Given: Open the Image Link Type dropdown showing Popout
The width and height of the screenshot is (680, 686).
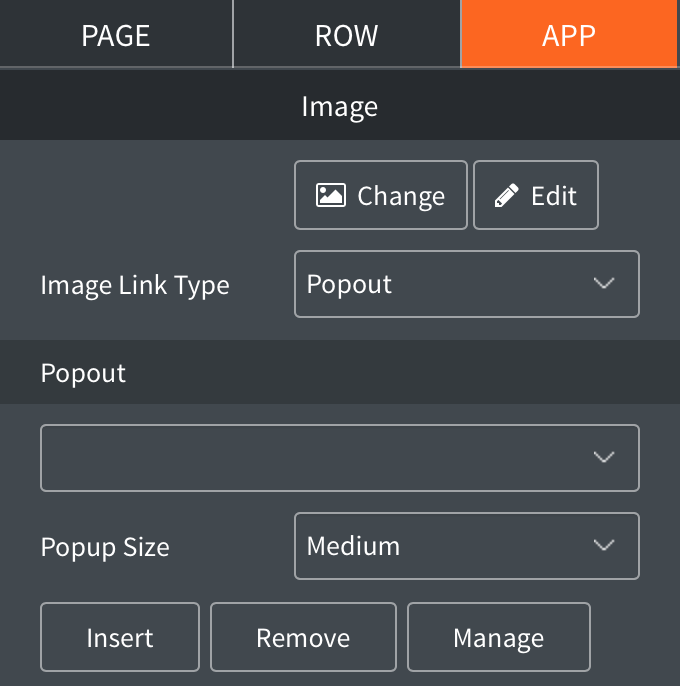Looking at the screenshot, I should [466, 284].
